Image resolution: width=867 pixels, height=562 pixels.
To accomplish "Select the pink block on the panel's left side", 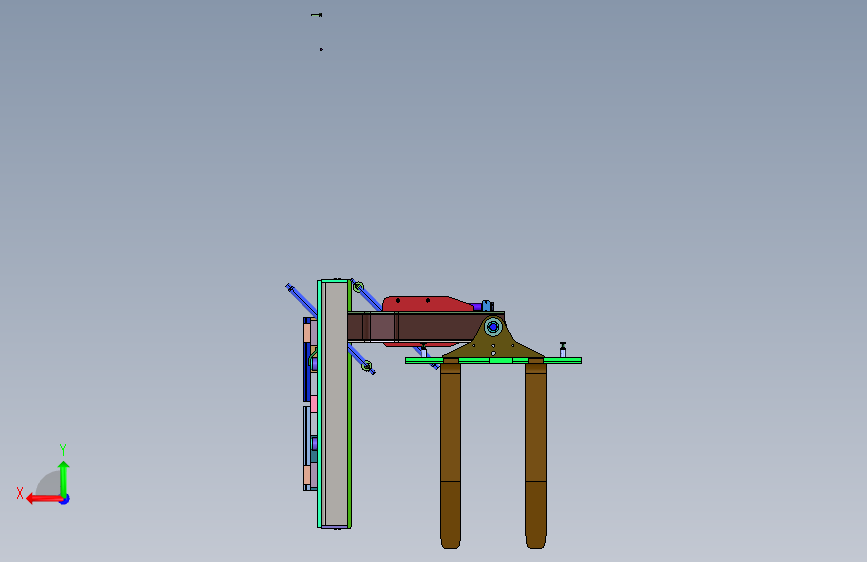I will (314, 404).
